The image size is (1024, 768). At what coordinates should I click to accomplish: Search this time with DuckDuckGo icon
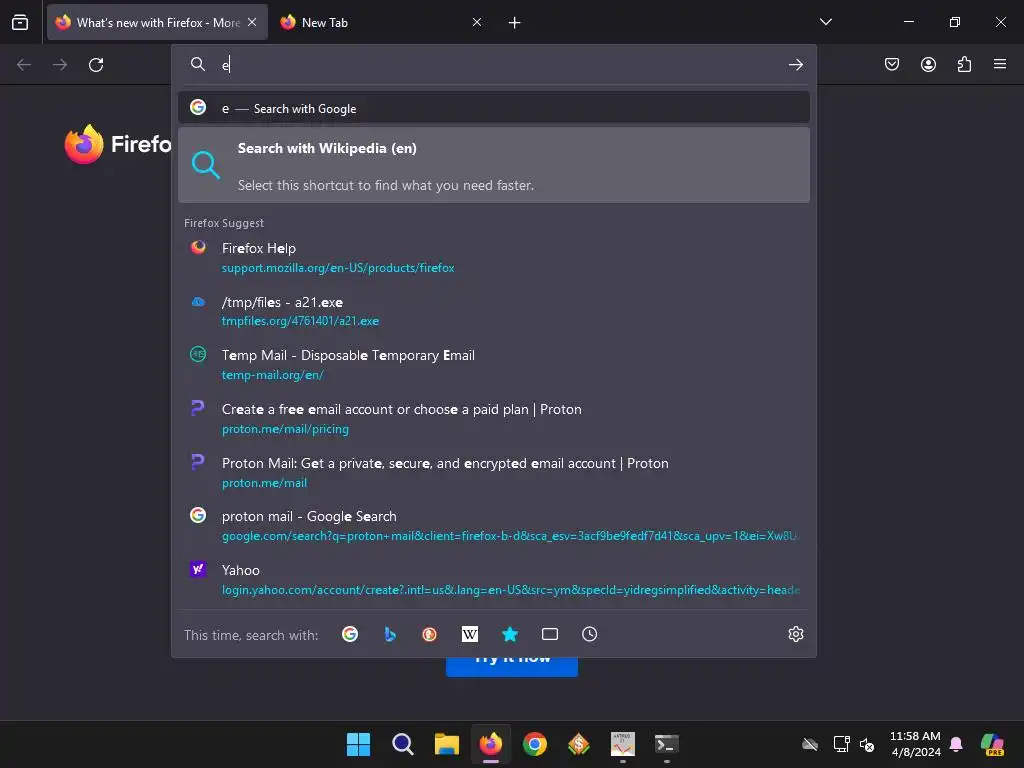coord(429,634)
